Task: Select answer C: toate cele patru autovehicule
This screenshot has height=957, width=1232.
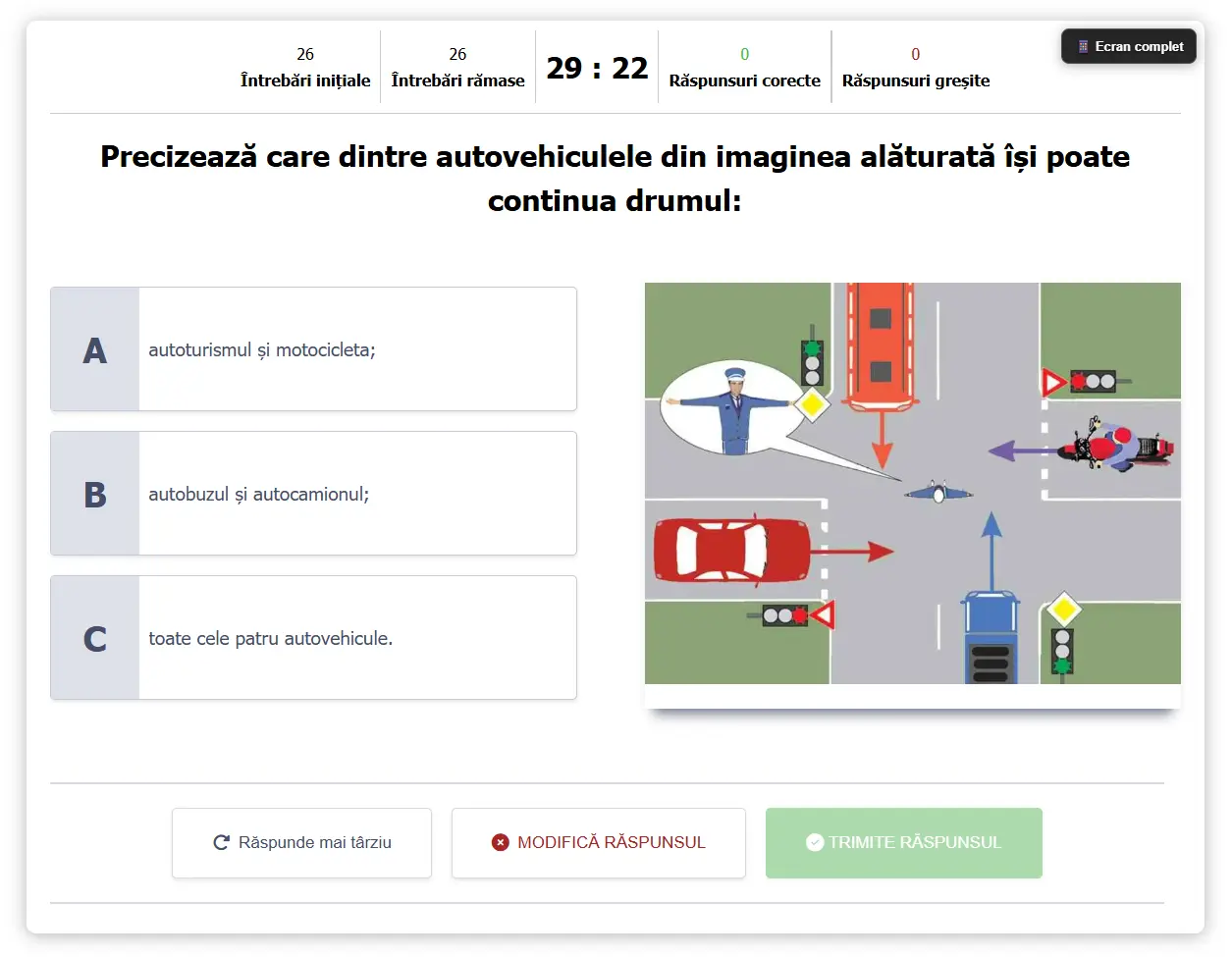Action: point(313,638)
